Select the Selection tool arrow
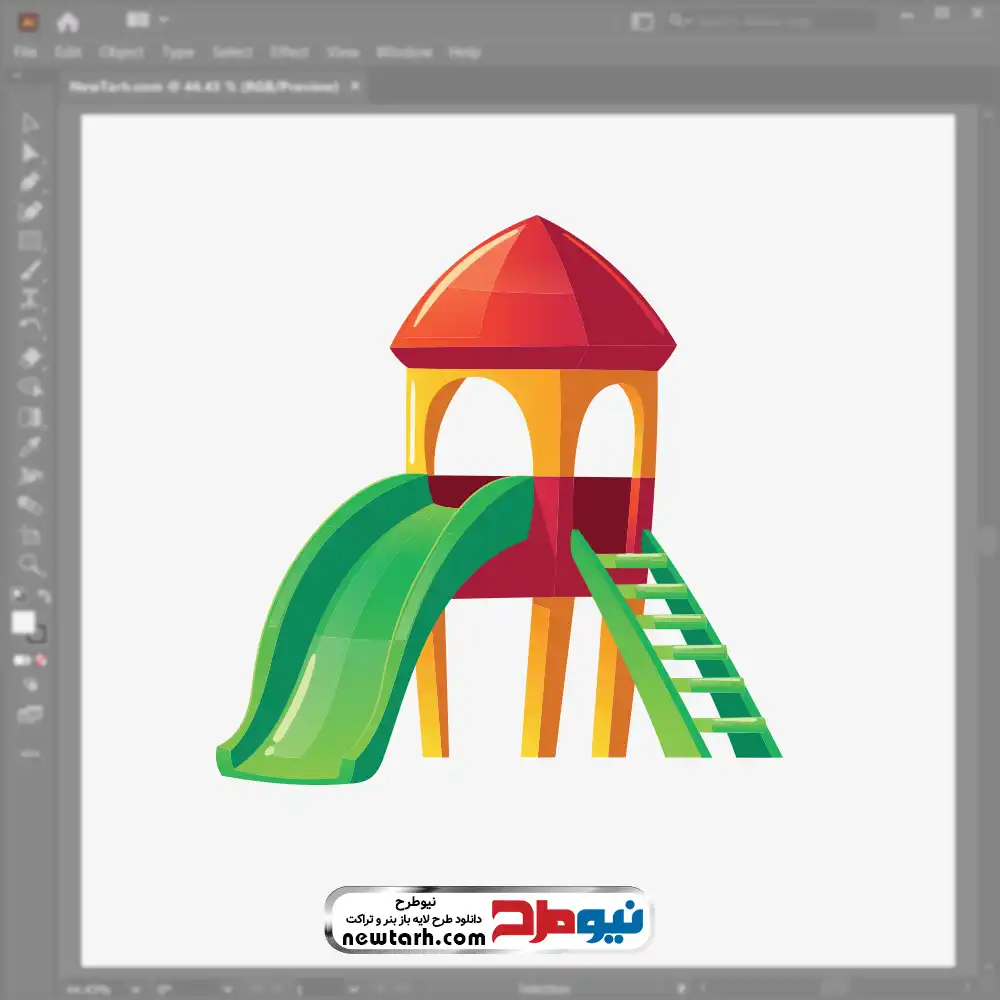Screen dimensions: 1000x1000 coord(30,123)
